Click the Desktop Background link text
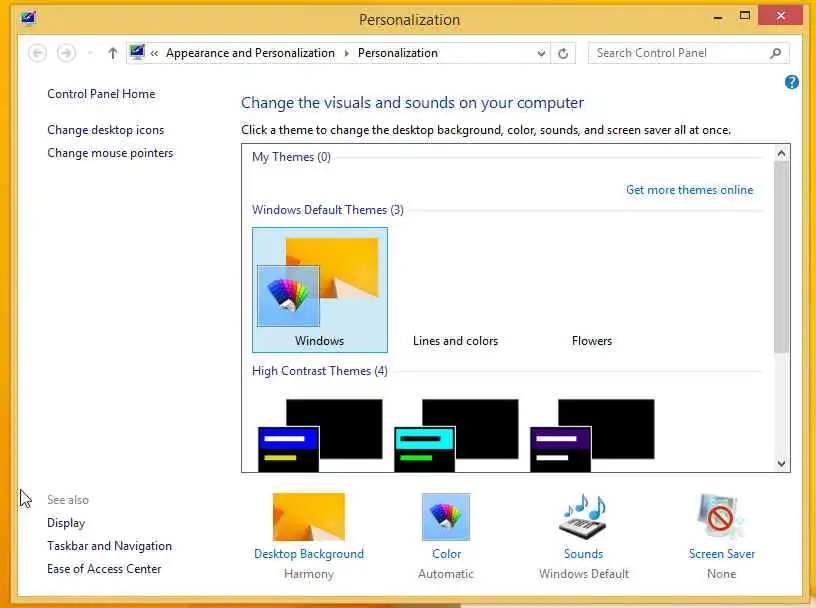 click(309, 554)
